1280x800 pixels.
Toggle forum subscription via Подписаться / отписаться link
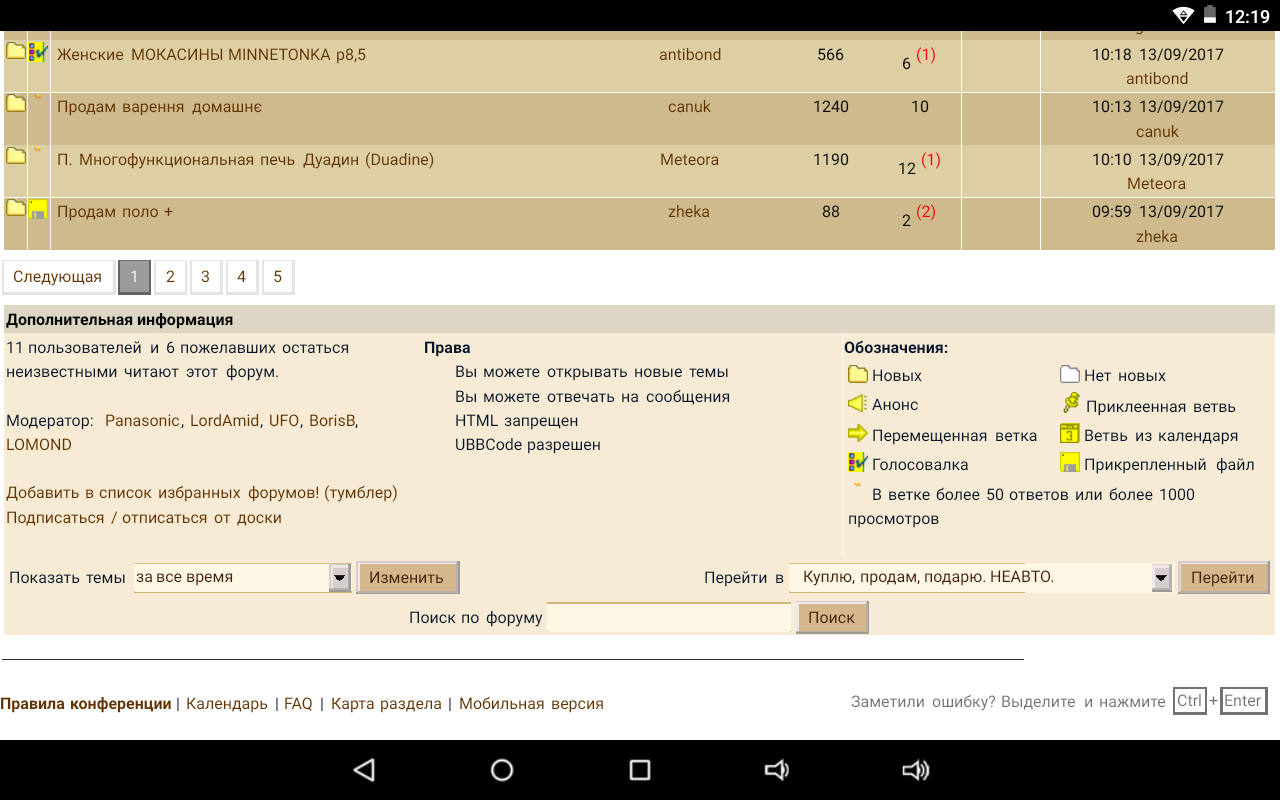pyautogui.click(x=144, y=518)
